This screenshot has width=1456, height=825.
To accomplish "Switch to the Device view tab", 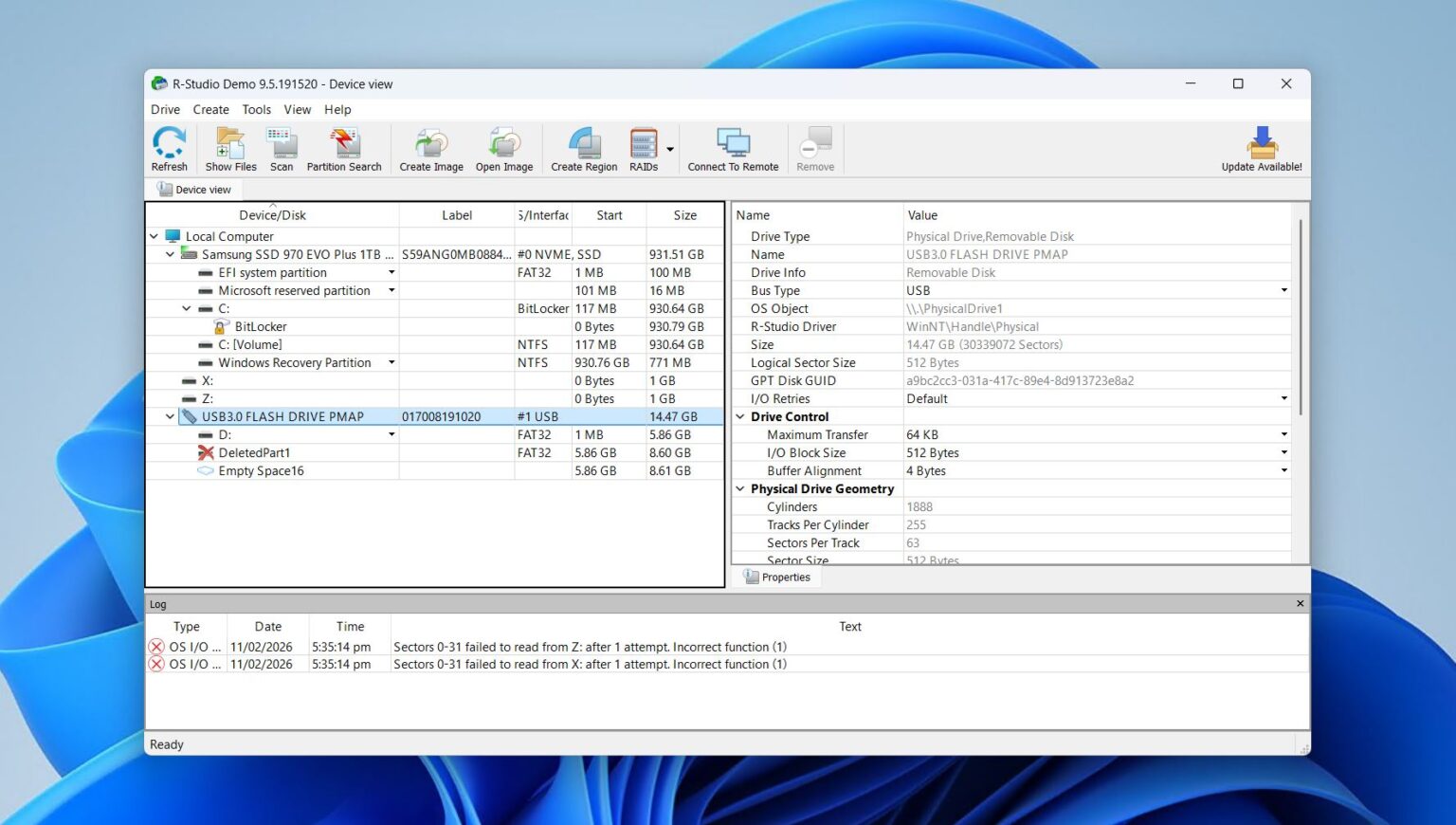I will [x=194, y=190].
